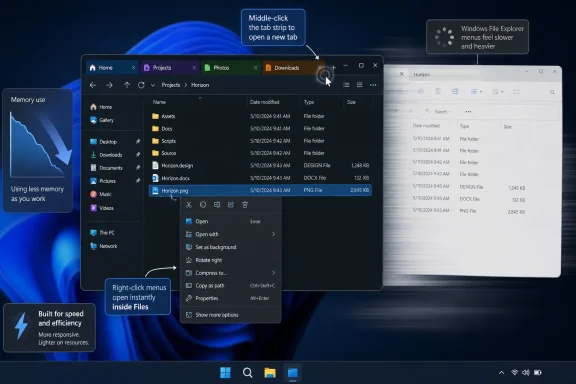
Task: Unpin Desktop using its pin icon
Action: pyautogui.click(x=138, y=141)
